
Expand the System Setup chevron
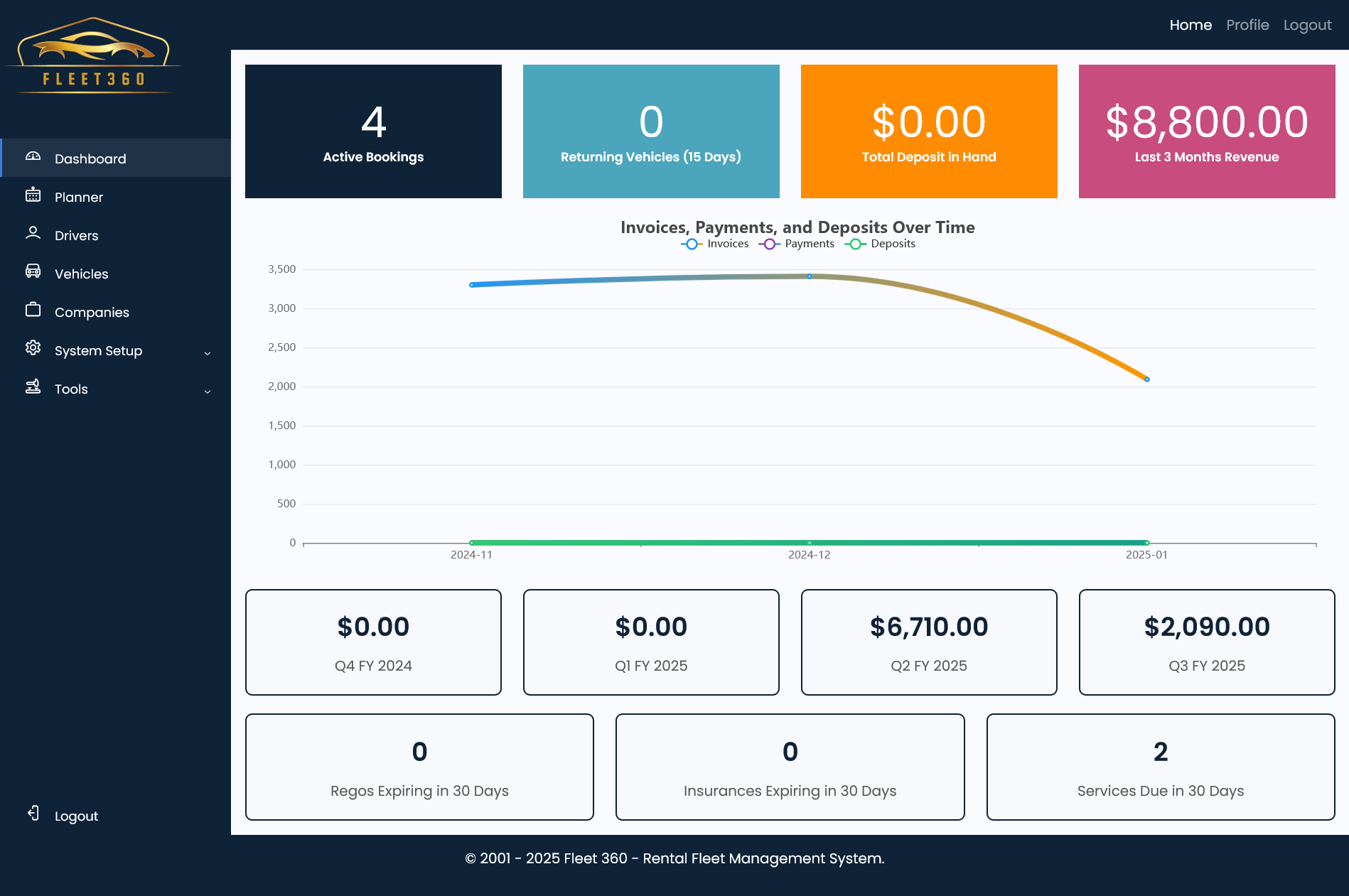pyautogui.click(x=208, y=352)
